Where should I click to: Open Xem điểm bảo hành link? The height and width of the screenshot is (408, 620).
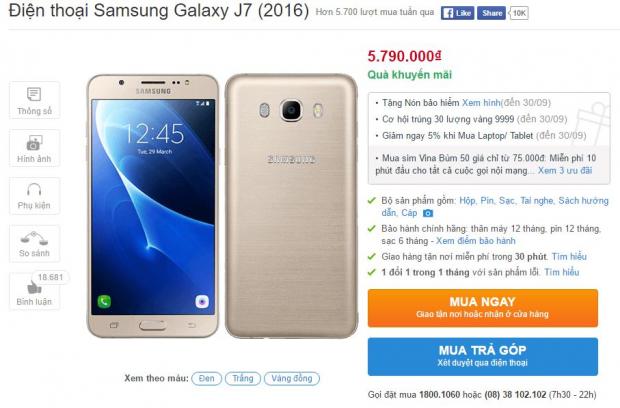pos(476,241)
